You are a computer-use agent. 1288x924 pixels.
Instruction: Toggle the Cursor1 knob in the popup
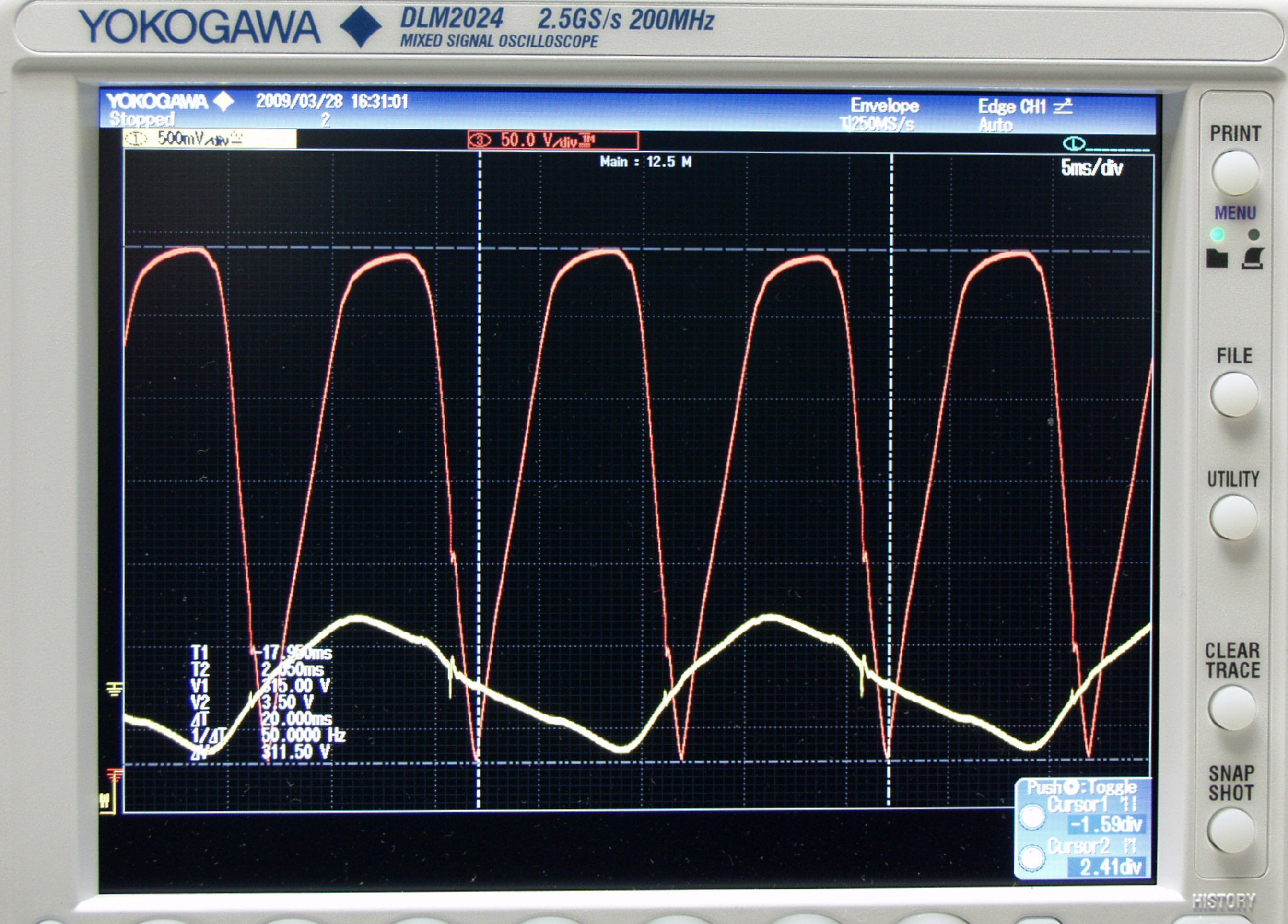(1033, 817)
